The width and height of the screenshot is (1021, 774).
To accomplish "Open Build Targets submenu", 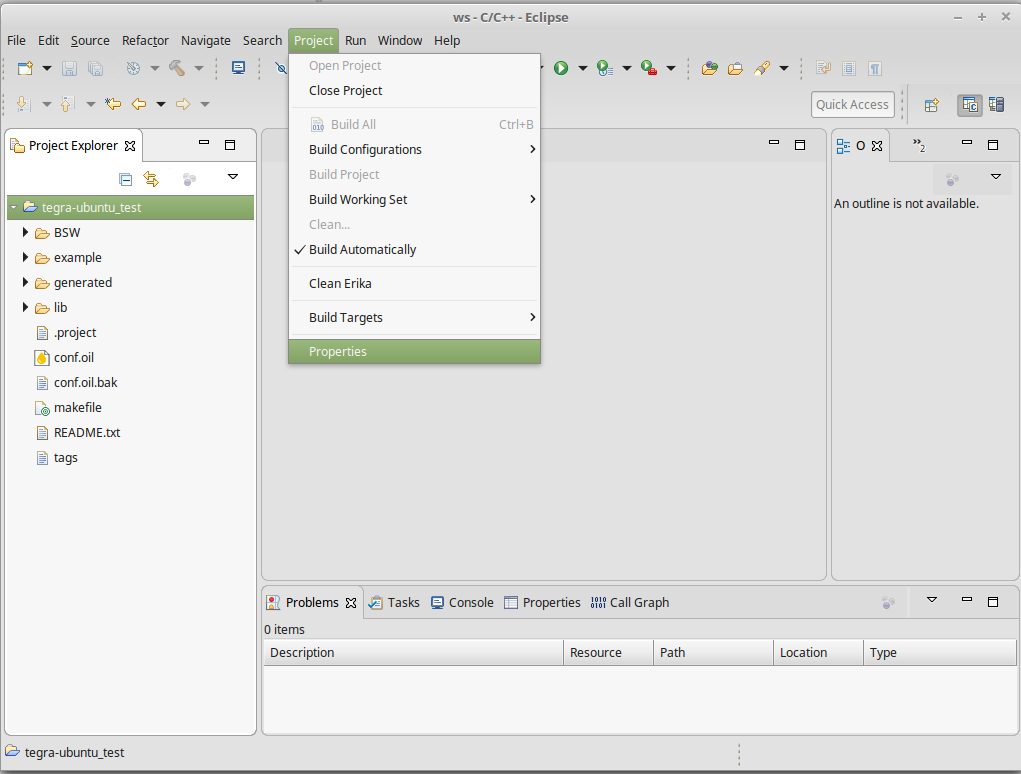I will pyautogui.click(x=414, y=318).
